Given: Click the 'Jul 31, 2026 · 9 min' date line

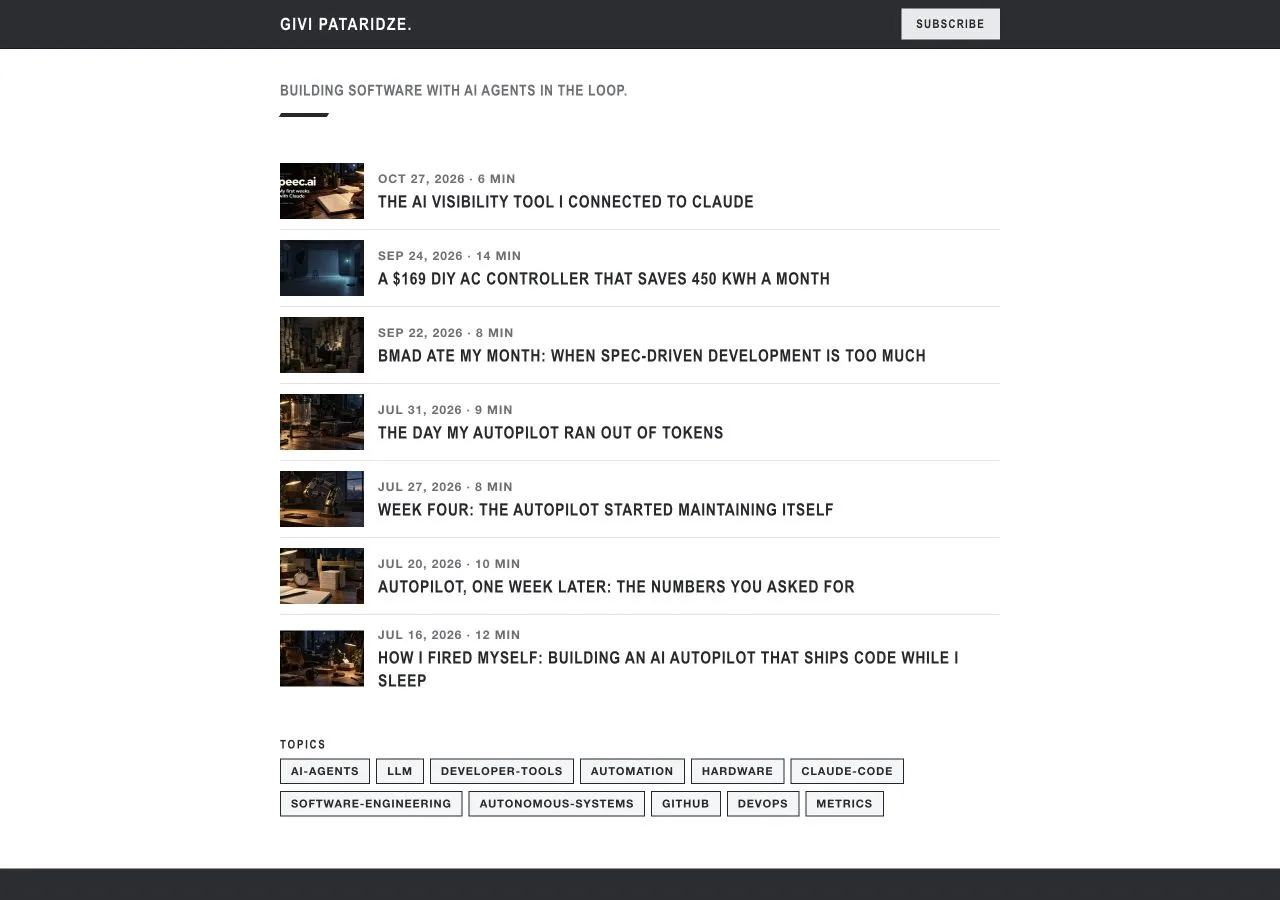Looking at the screenshot, I should pyautogui.click(x=445, y=410).
